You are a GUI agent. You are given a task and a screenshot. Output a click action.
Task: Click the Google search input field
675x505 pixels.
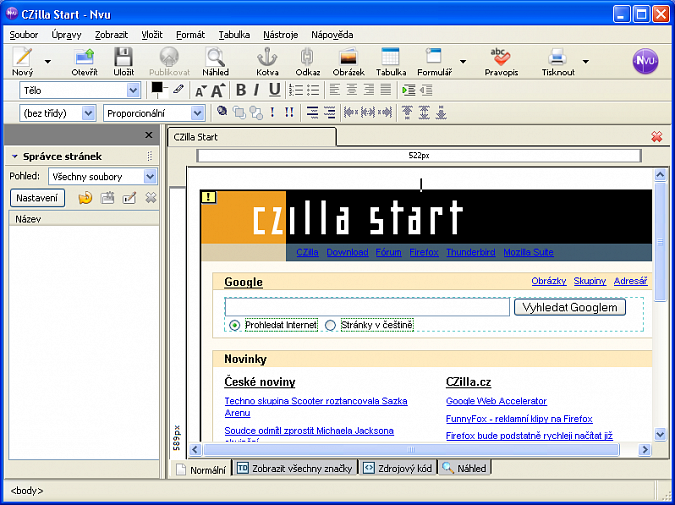[x=367, y=307]
